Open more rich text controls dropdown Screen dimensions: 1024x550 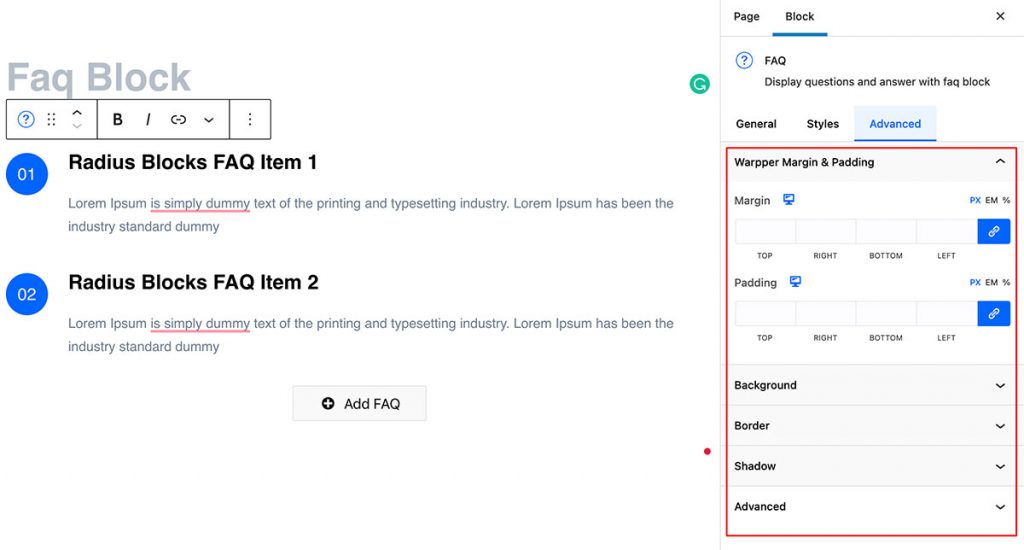click(x=208, y=120)
